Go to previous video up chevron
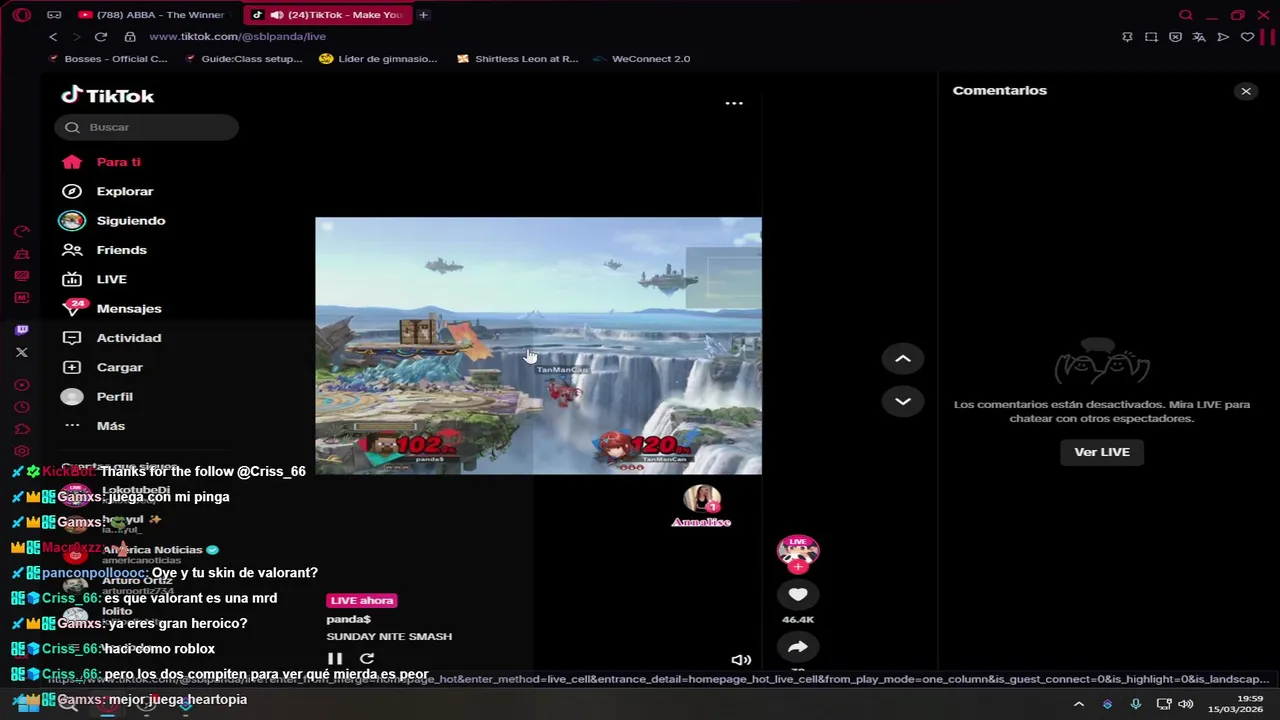Screen dimensions: 1280x720 click(x=902, y=359)
